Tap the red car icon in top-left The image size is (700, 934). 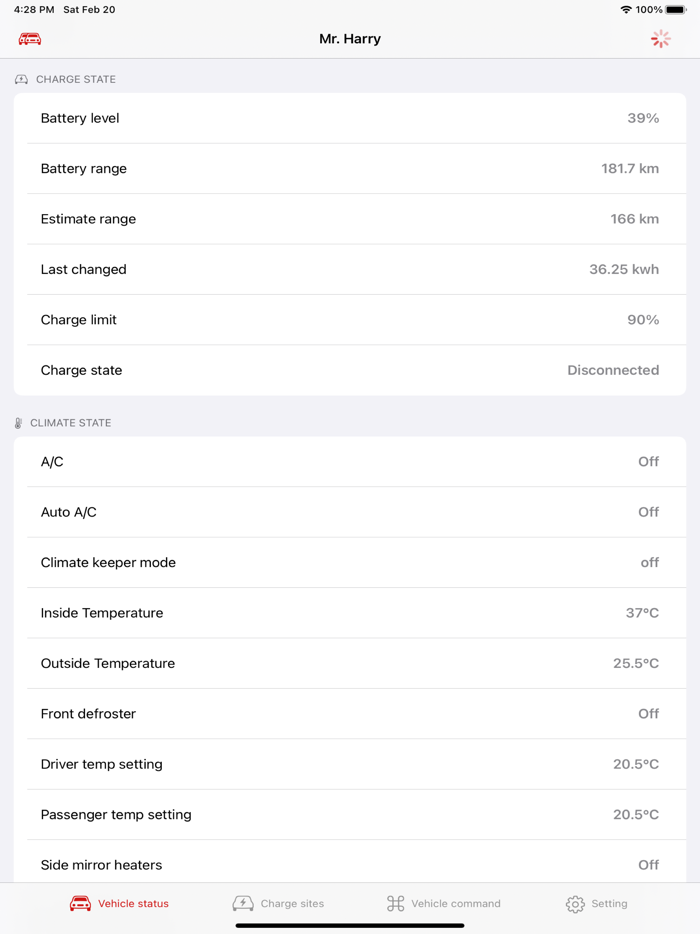pos(30,39)
